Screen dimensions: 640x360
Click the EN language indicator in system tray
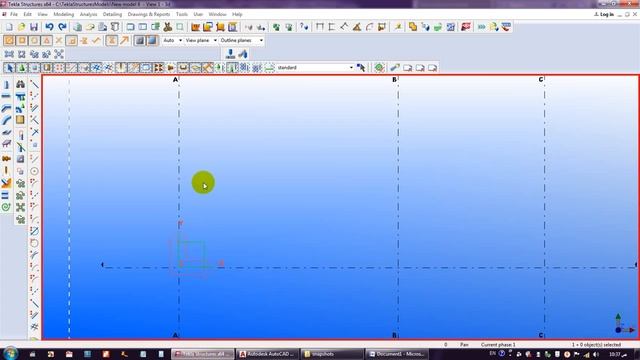click(493, 353)
